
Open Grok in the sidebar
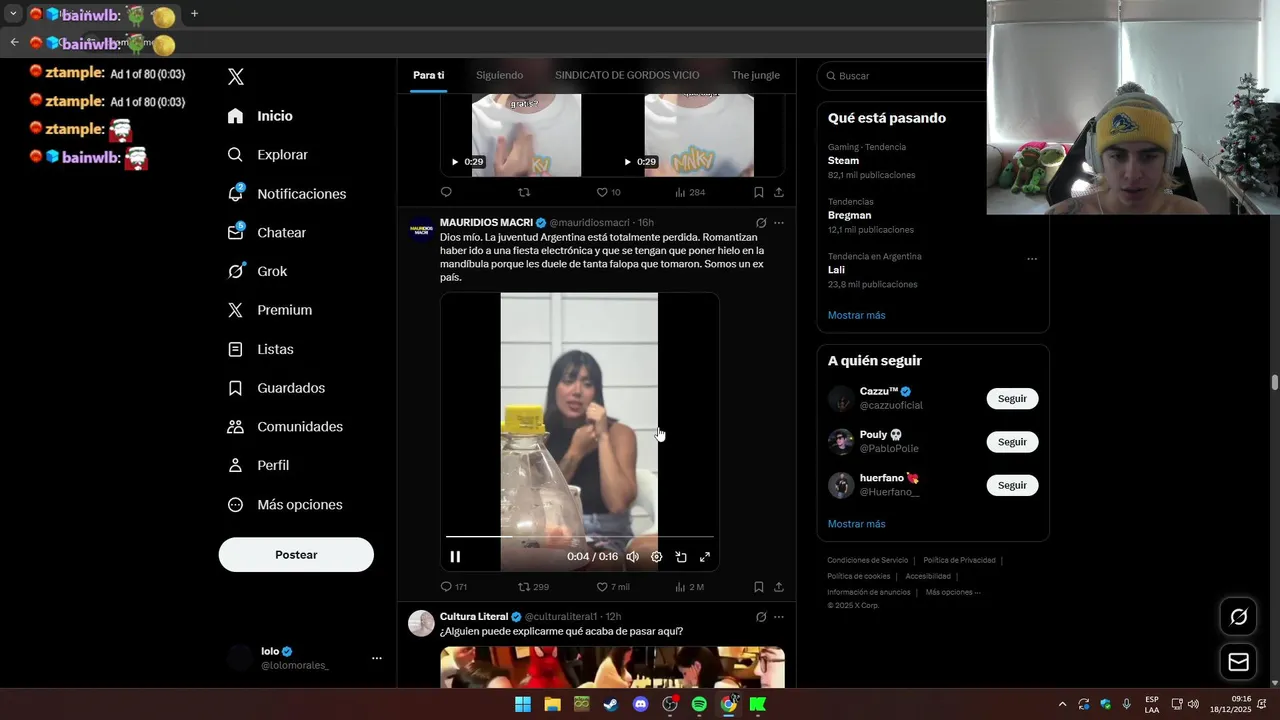click(257, 271)
